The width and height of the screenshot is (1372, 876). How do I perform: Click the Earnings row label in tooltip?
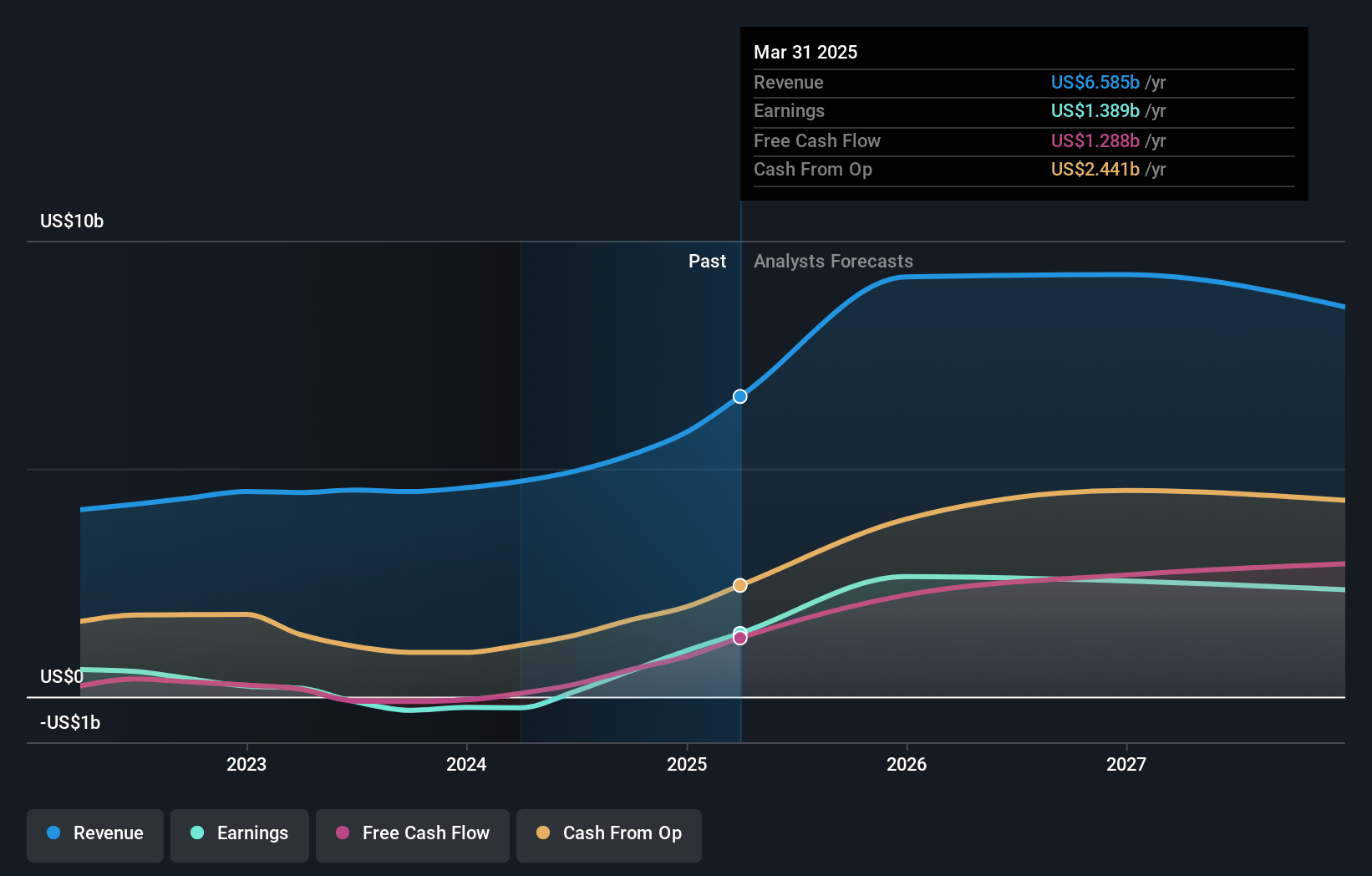pos(789,110)
